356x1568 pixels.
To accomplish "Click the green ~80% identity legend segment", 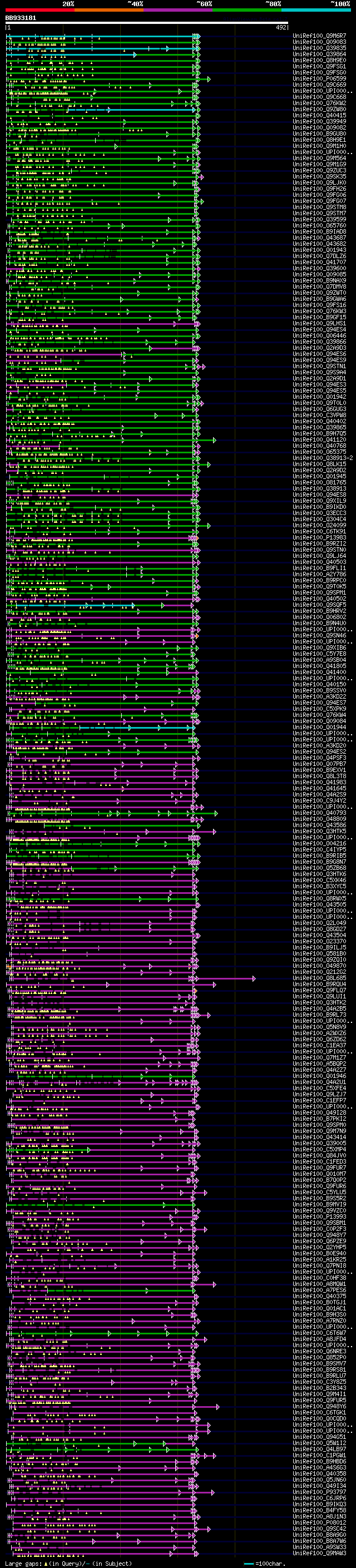I will pos(247,10).
